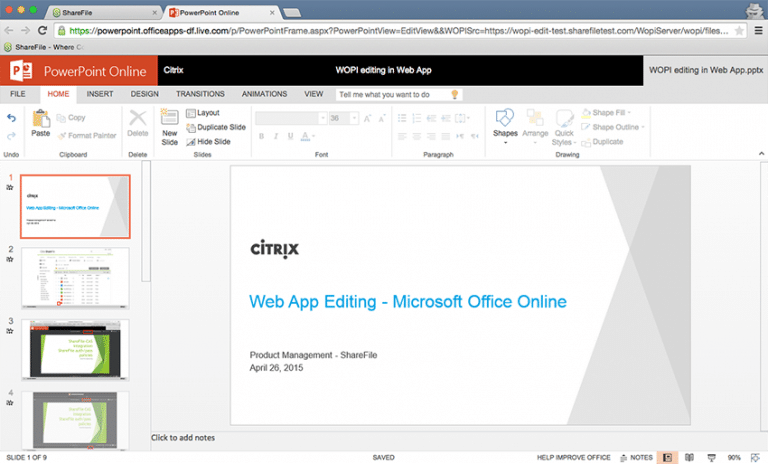Center paragraph text
768x464 pixels.
coord(417,136)
